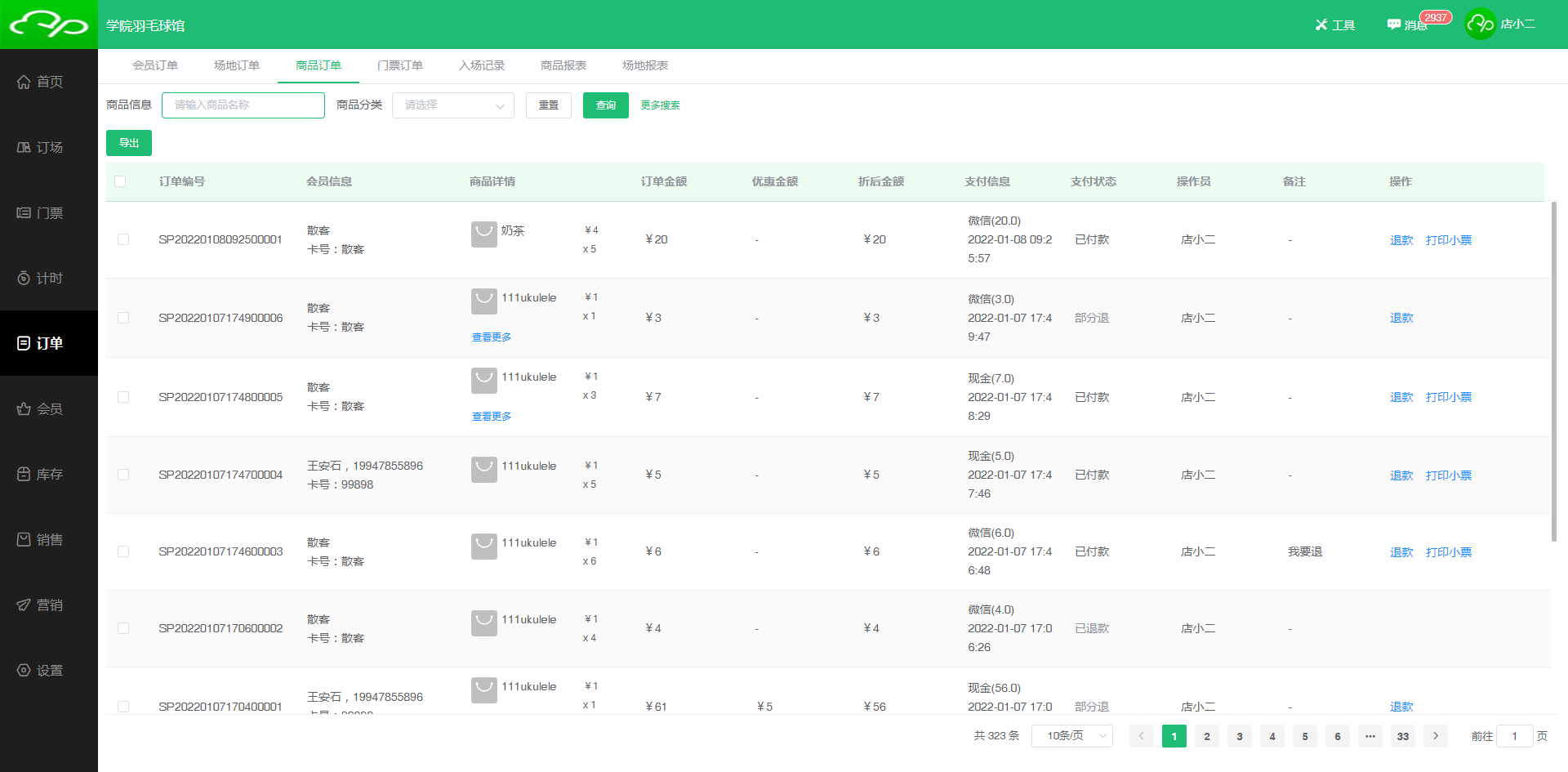Check the box for order SP20220108092500001

point(123,239)
